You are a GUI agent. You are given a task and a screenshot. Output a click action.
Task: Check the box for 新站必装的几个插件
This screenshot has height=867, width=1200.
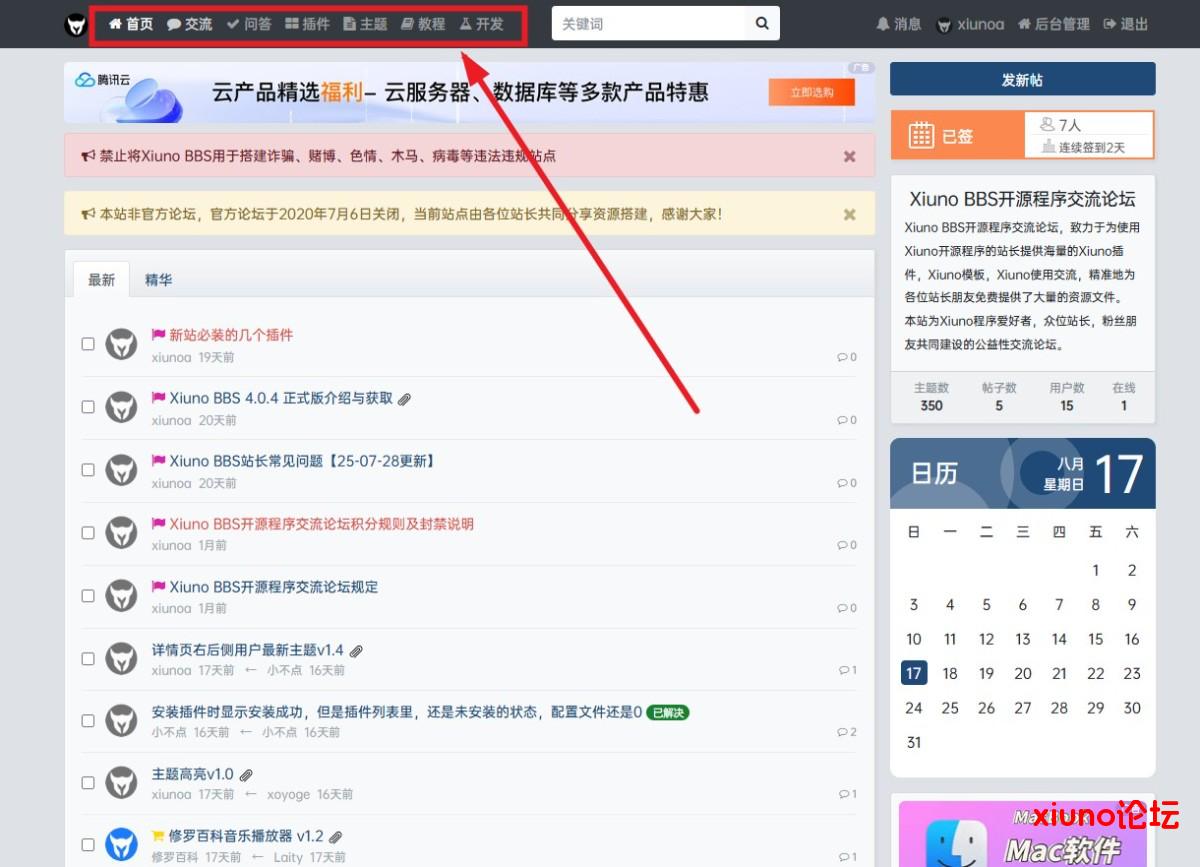(x=88, y=344)
